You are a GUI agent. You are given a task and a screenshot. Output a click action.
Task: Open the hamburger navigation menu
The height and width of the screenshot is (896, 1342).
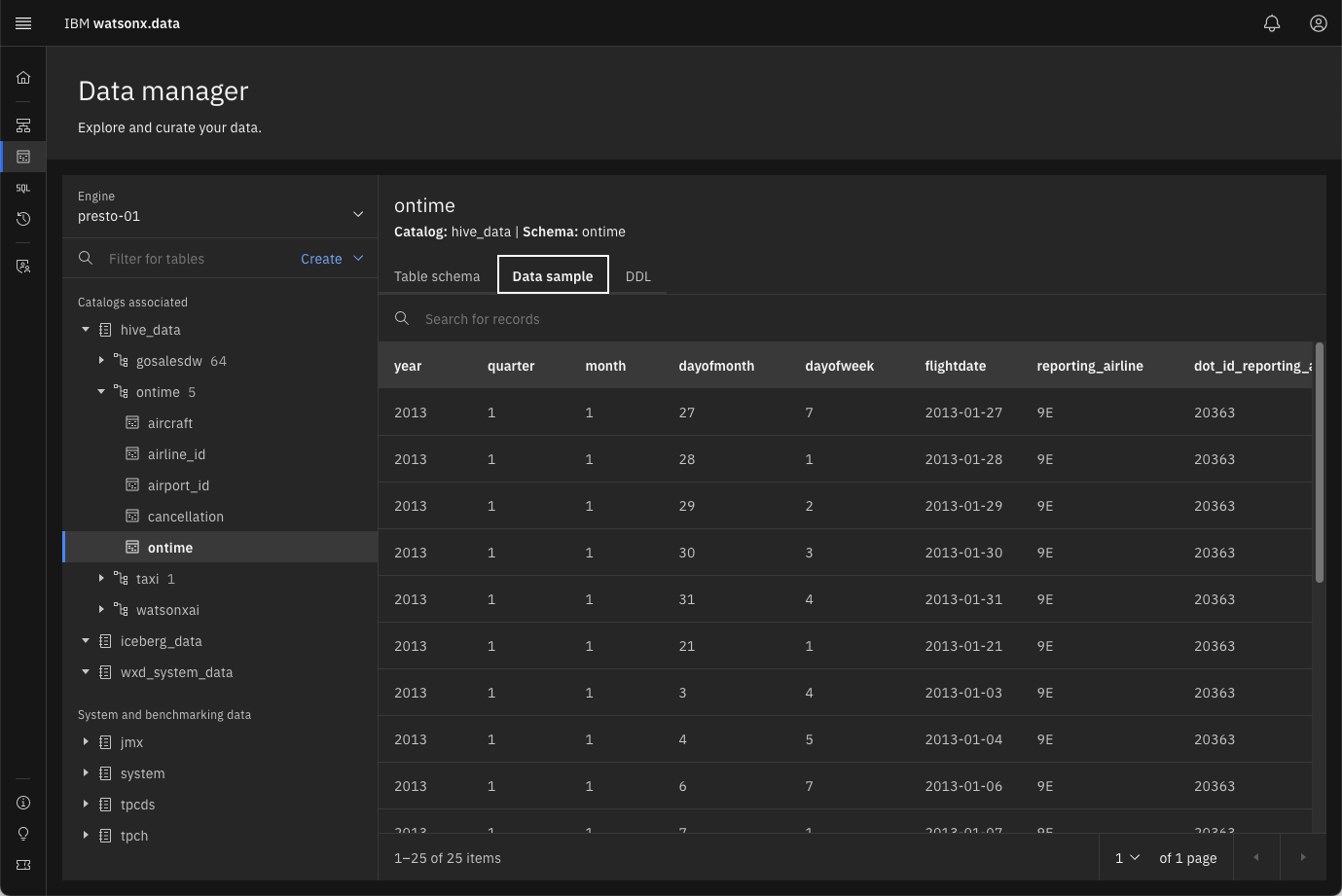coord(23,23)
